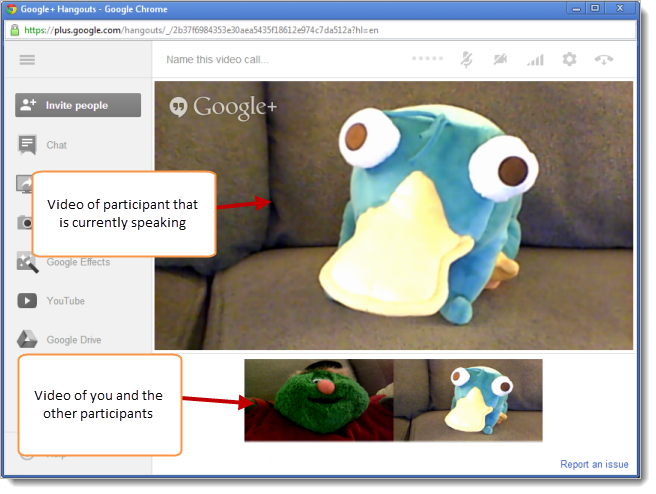Toggle the camera off icon
Viewport: 656px width, 494px height.
[500, 59]
